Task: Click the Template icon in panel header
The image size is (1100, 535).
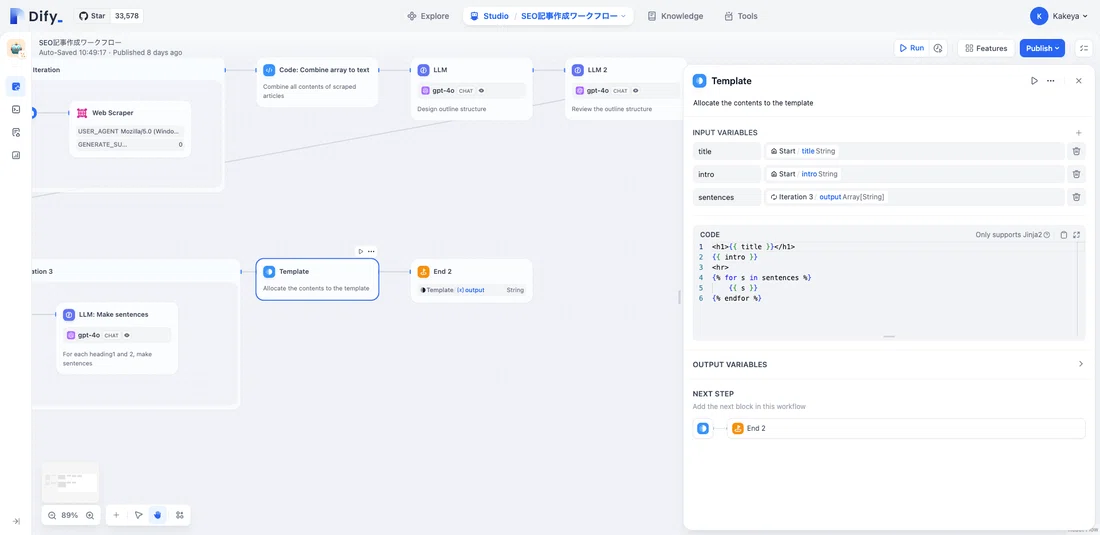Action: [699, 81]
